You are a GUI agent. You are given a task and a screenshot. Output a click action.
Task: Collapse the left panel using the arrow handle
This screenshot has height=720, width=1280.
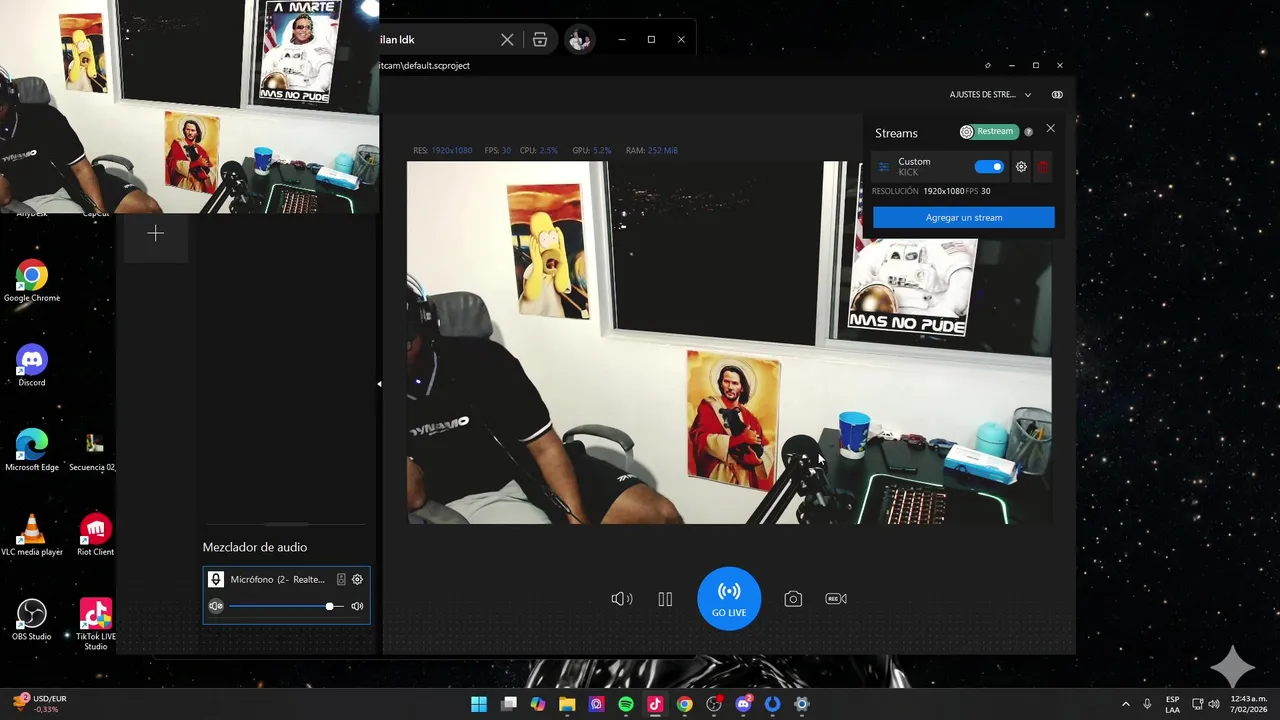click(379, 384)
